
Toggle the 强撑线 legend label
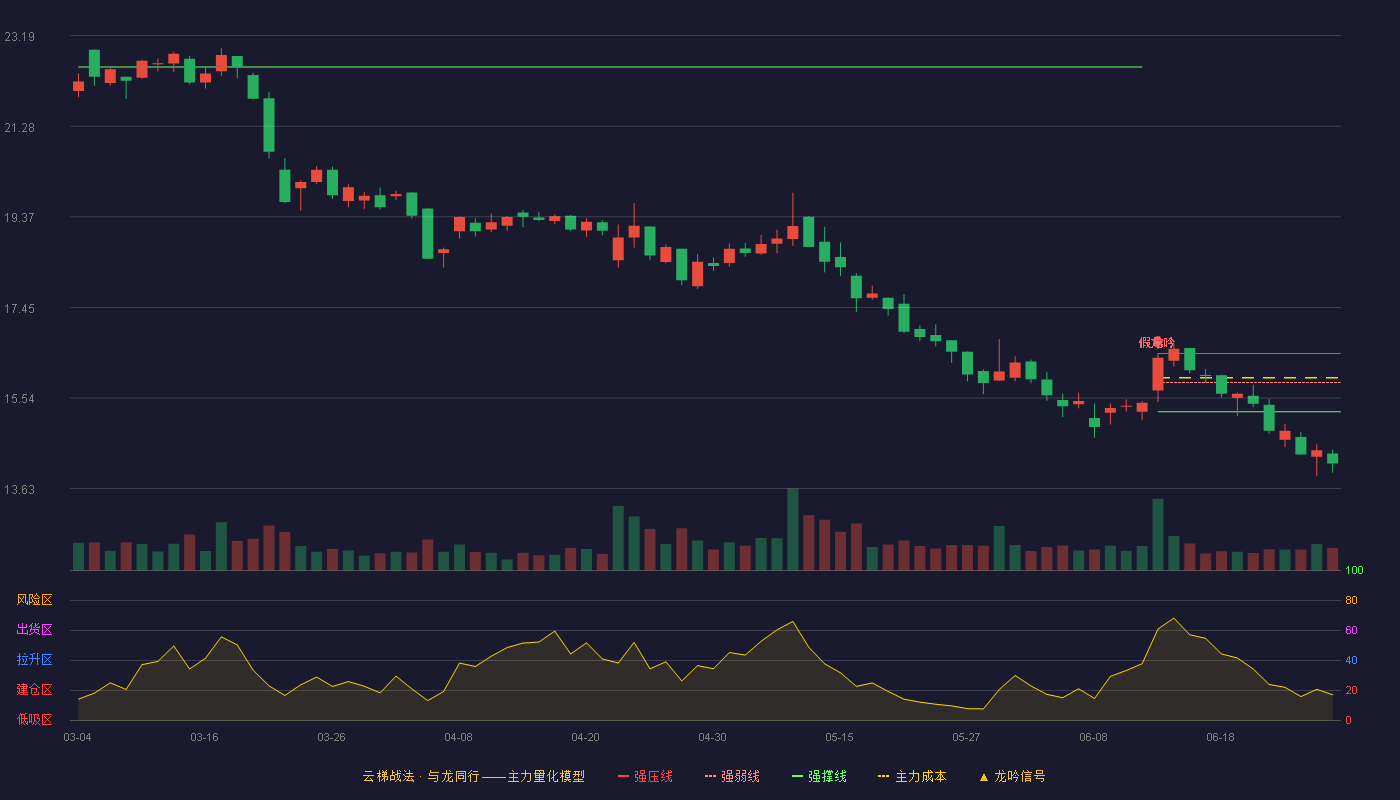pyautogui.click(x=827, y=776)
